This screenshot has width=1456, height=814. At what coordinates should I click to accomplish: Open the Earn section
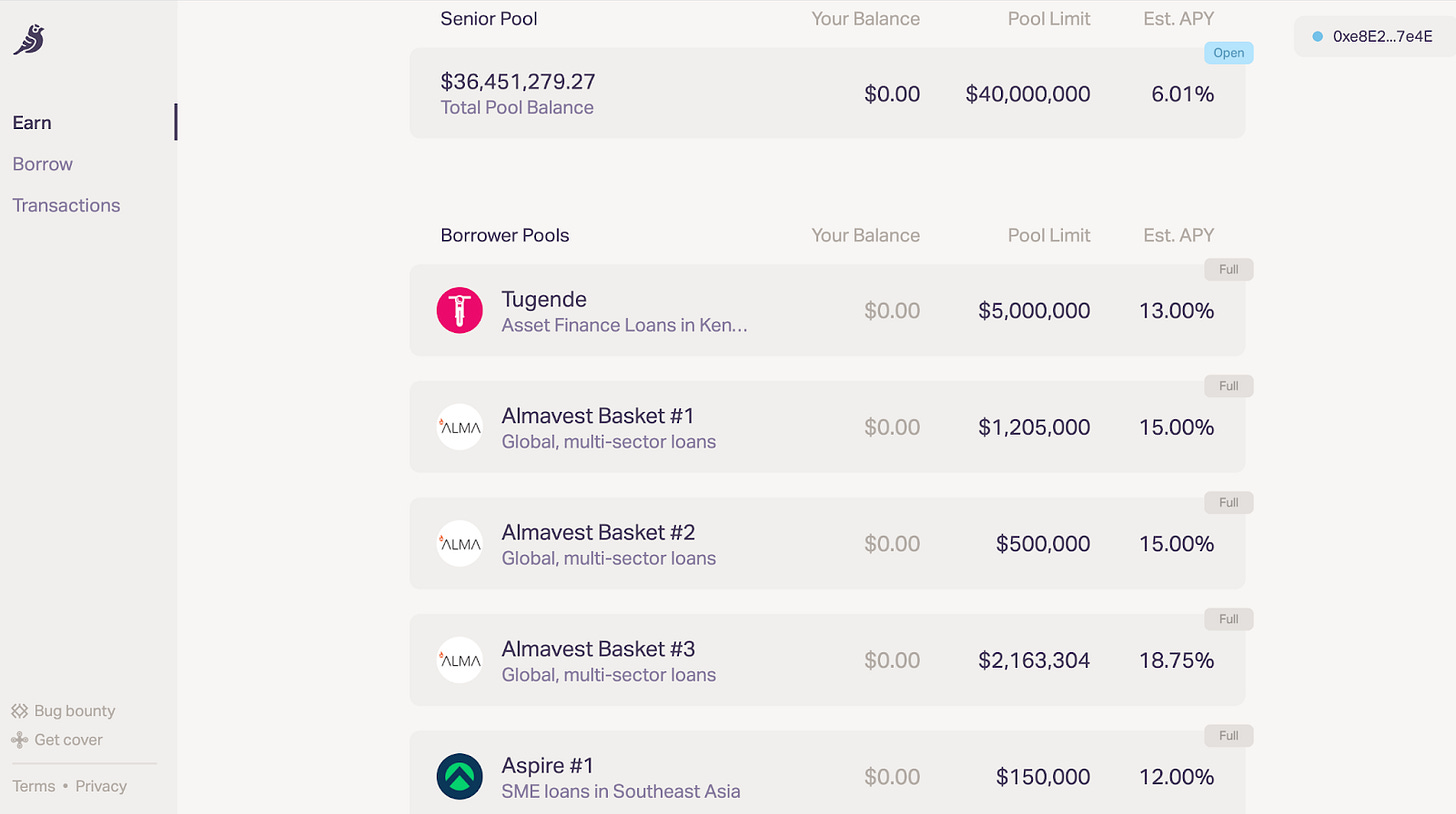click(32, 123)
